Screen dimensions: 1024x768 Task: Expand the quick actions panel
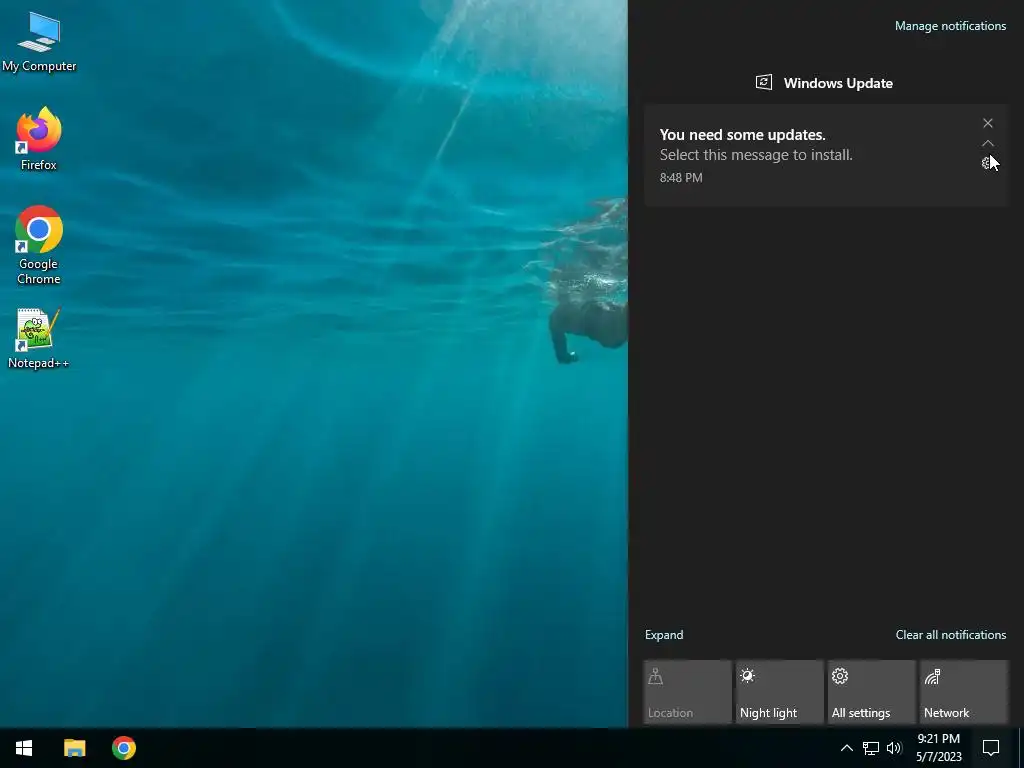point(664,635)
